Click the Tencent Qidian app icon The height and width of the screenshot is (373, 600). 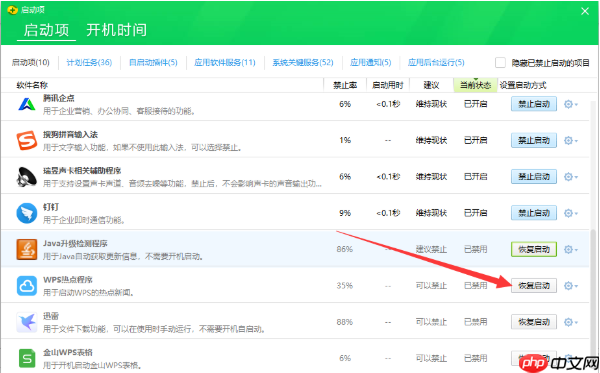27,104
